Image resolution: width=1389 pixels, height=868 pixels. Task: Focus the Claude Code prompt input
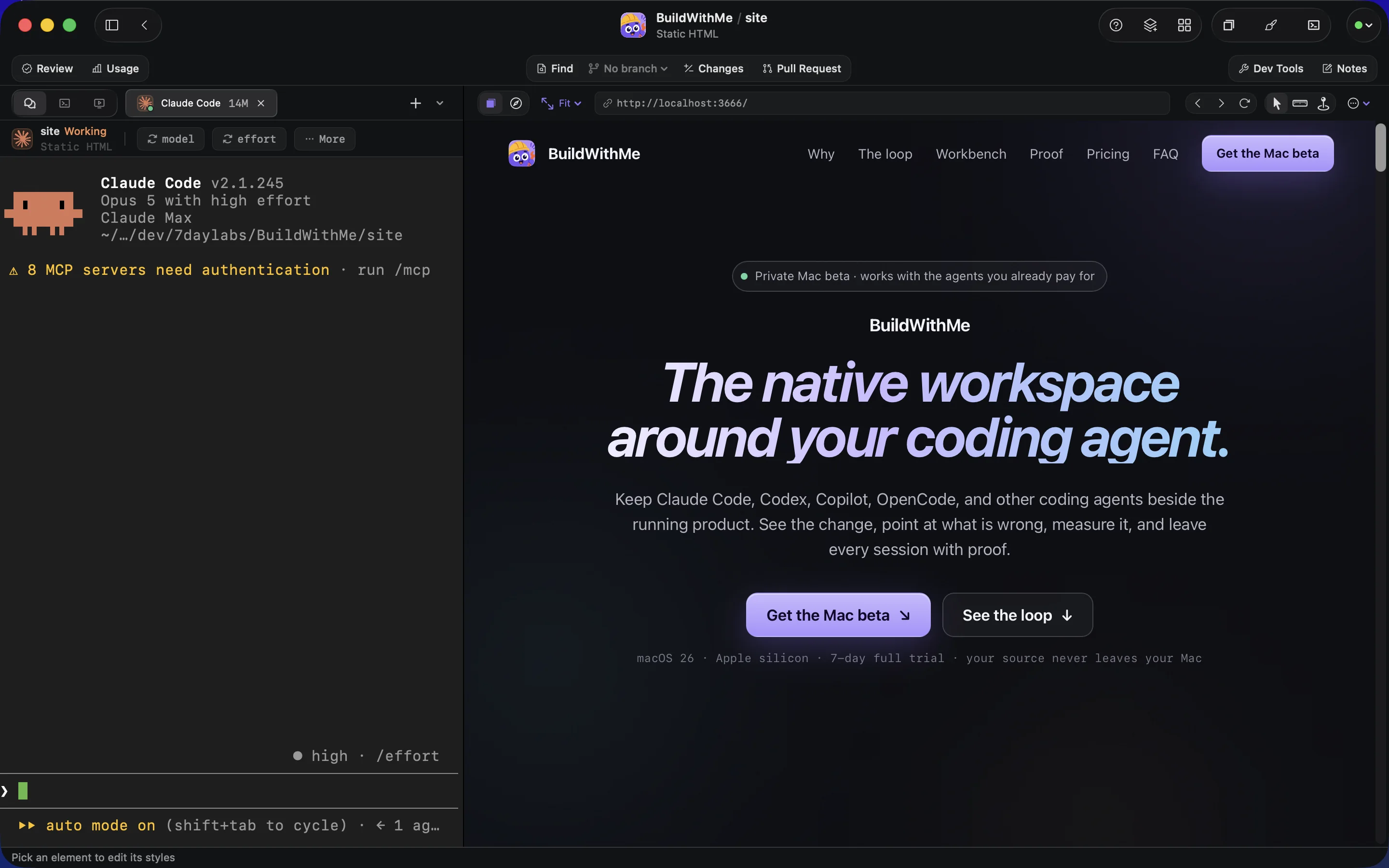click(230, 791)
